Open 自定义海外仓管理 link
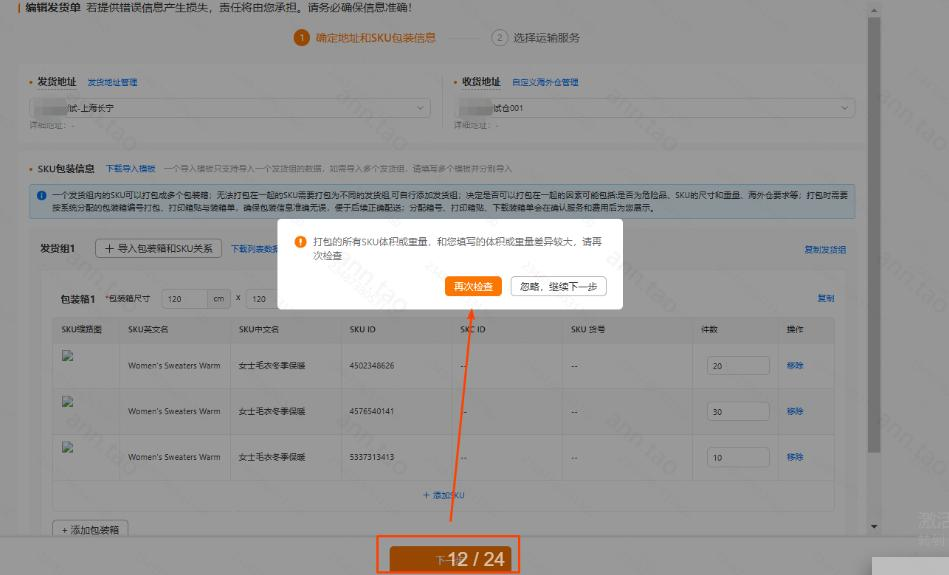Image resolution: width=949 pixels, height=575 pixels. (544, 82)
